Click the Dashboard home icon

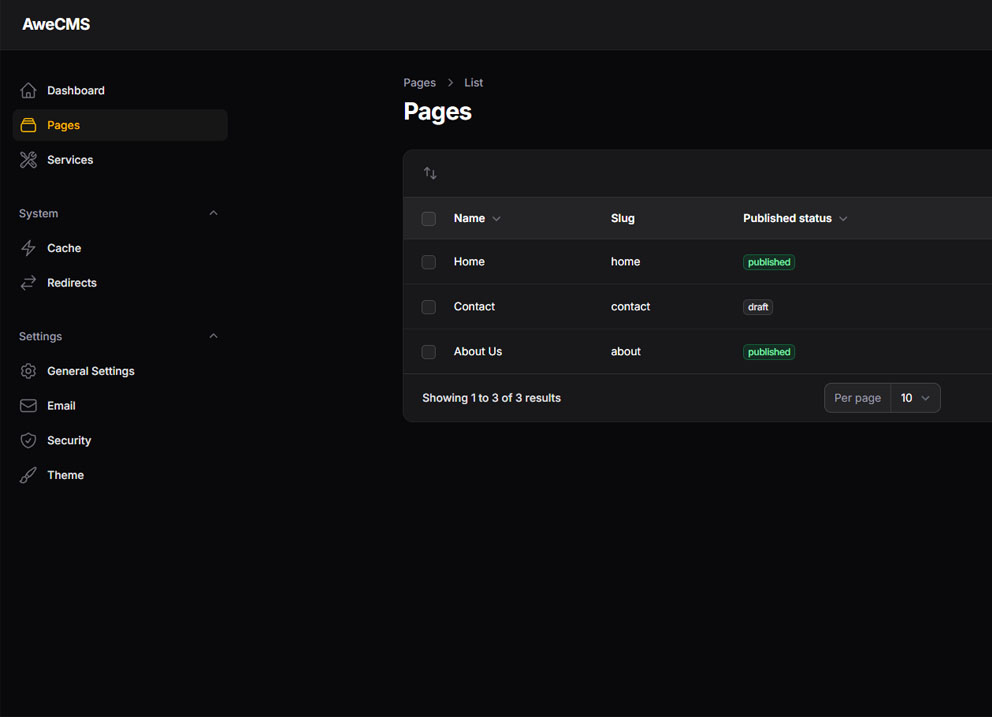coord(28,90)
